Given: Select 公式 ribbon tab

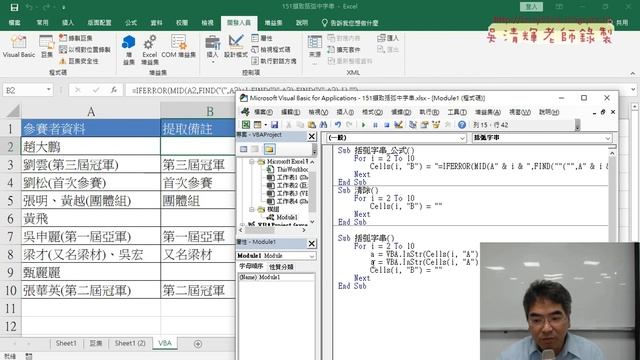Looking at the screenshot, I should (x=131, y=23).
